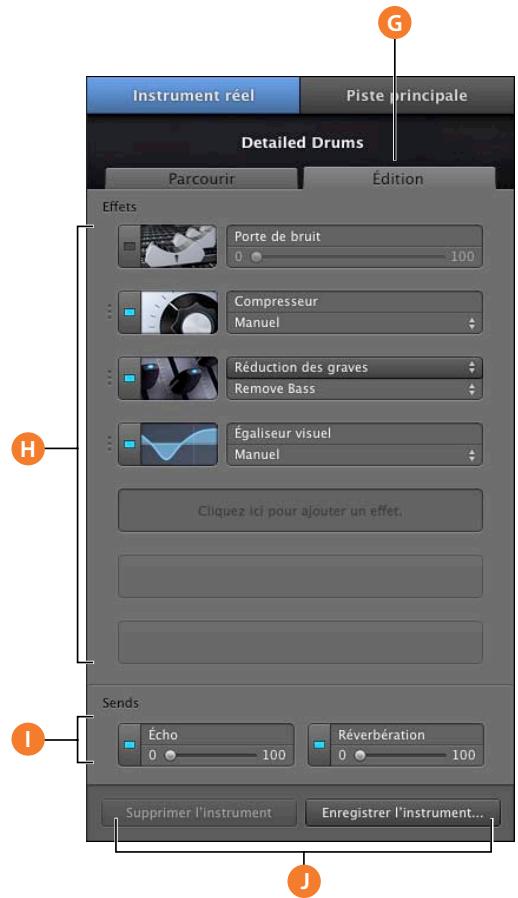
Task: Open the Réduction des graves effect thumbnail
Action: click(x=179, y=379)
